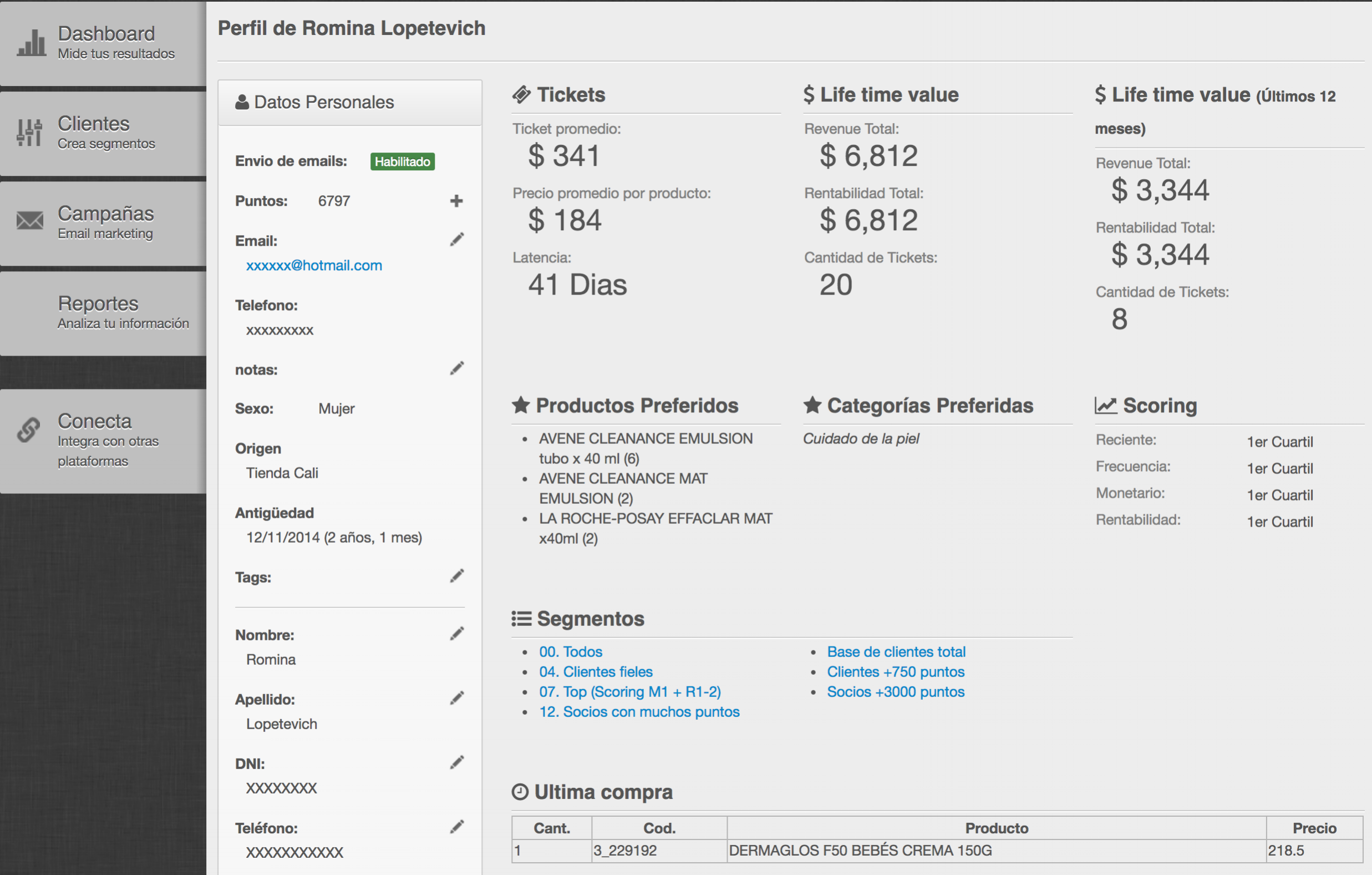The width and height of the screenshot is (1372, 875).
Task: Open the Socios +3000 puntos segment
Action: (896, 691)
